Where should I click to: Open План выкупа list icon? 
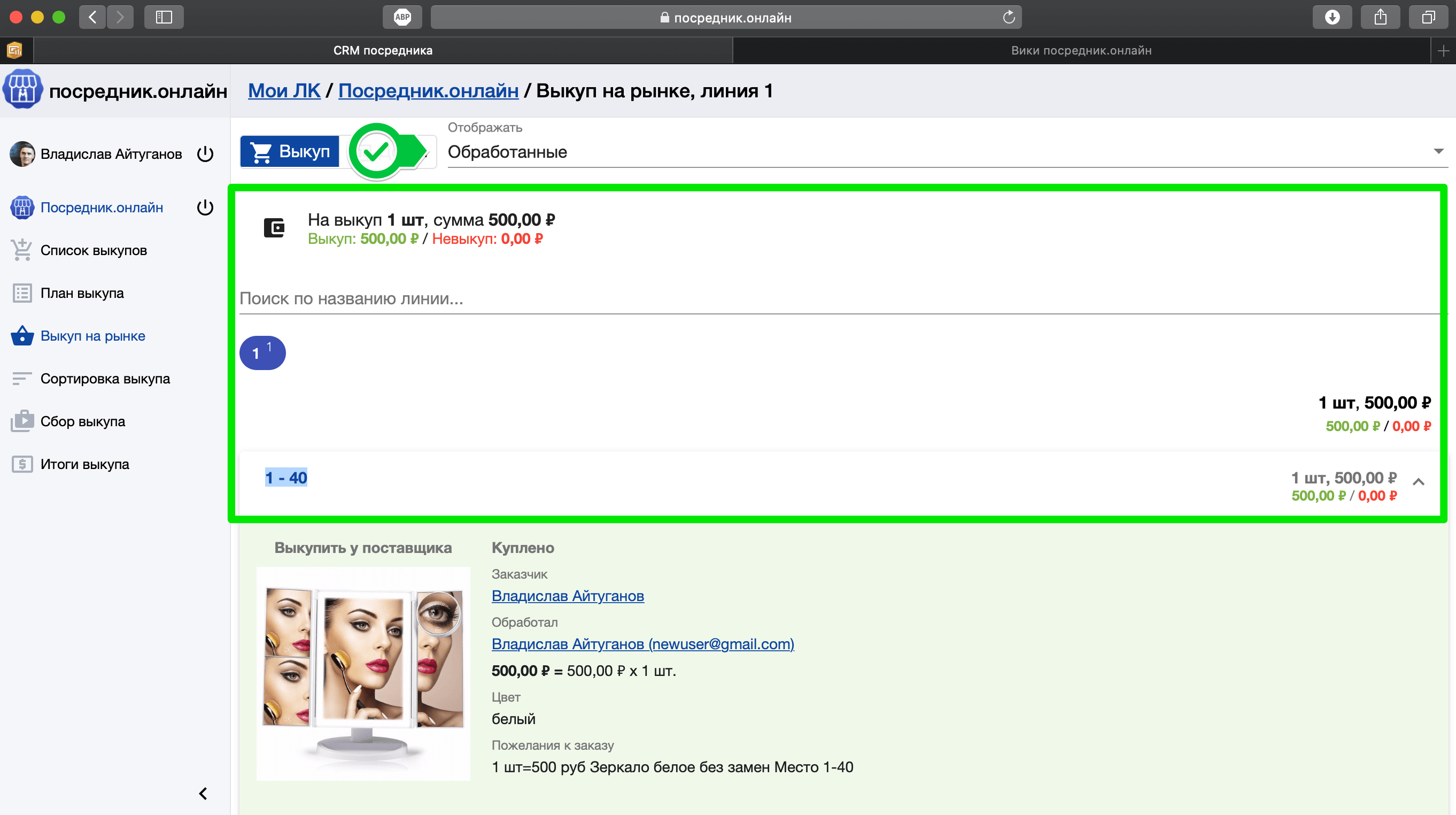pos(22,293)
